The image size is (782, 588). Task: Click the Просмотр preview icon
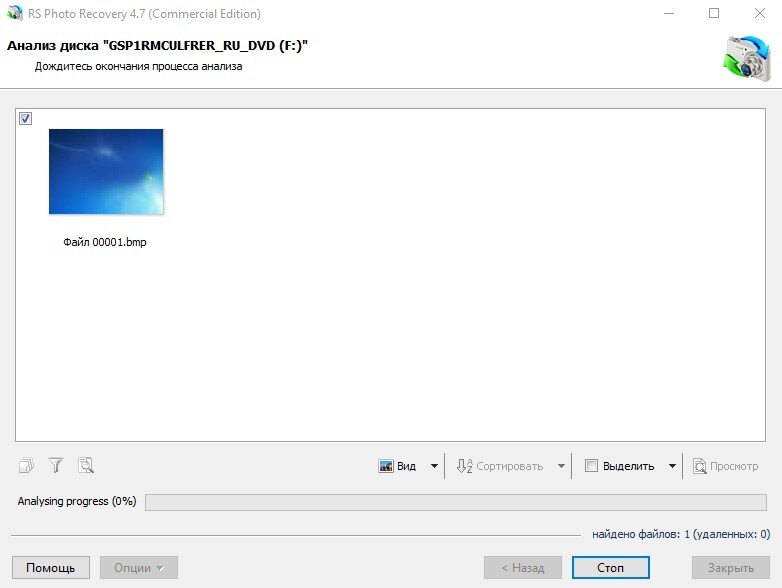click(699, 466)
